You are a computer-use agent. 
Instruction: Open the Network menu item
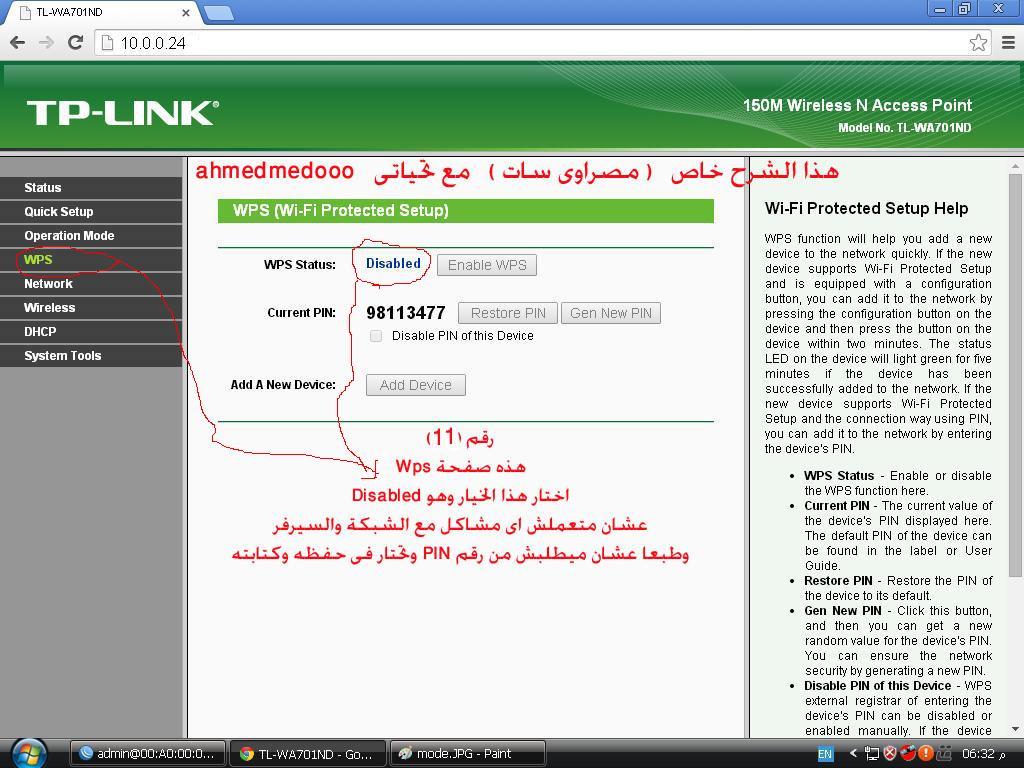point(91,283)
